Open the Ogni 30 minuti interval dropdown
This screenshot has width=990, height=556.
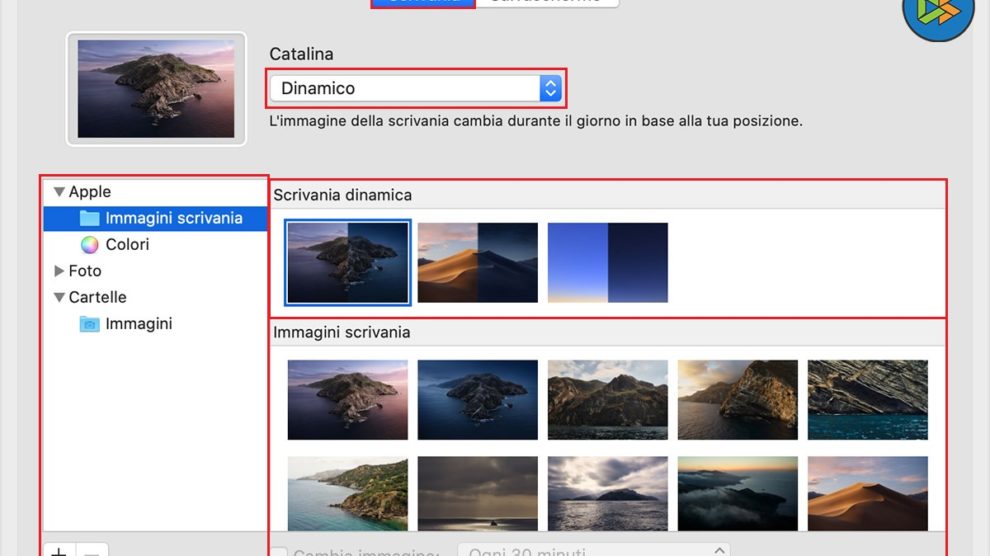point(593,550)
